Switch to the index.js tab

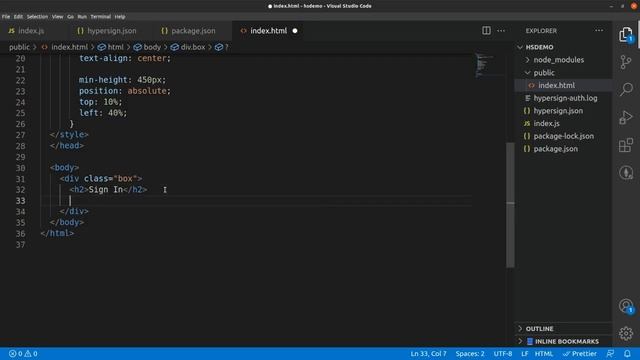pyautogui.click(x=26, y=31)
